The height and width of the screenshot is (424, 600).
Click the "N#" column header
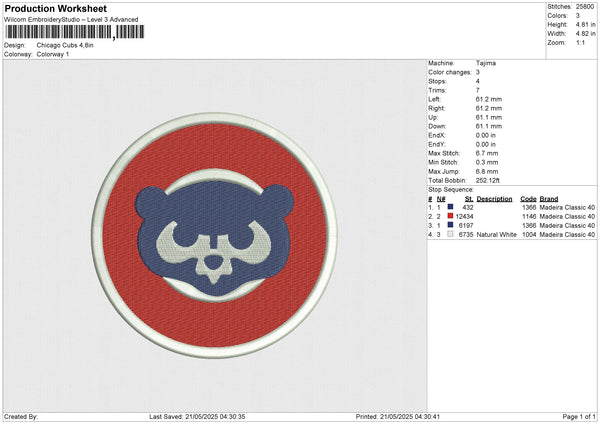click(441, 199)
